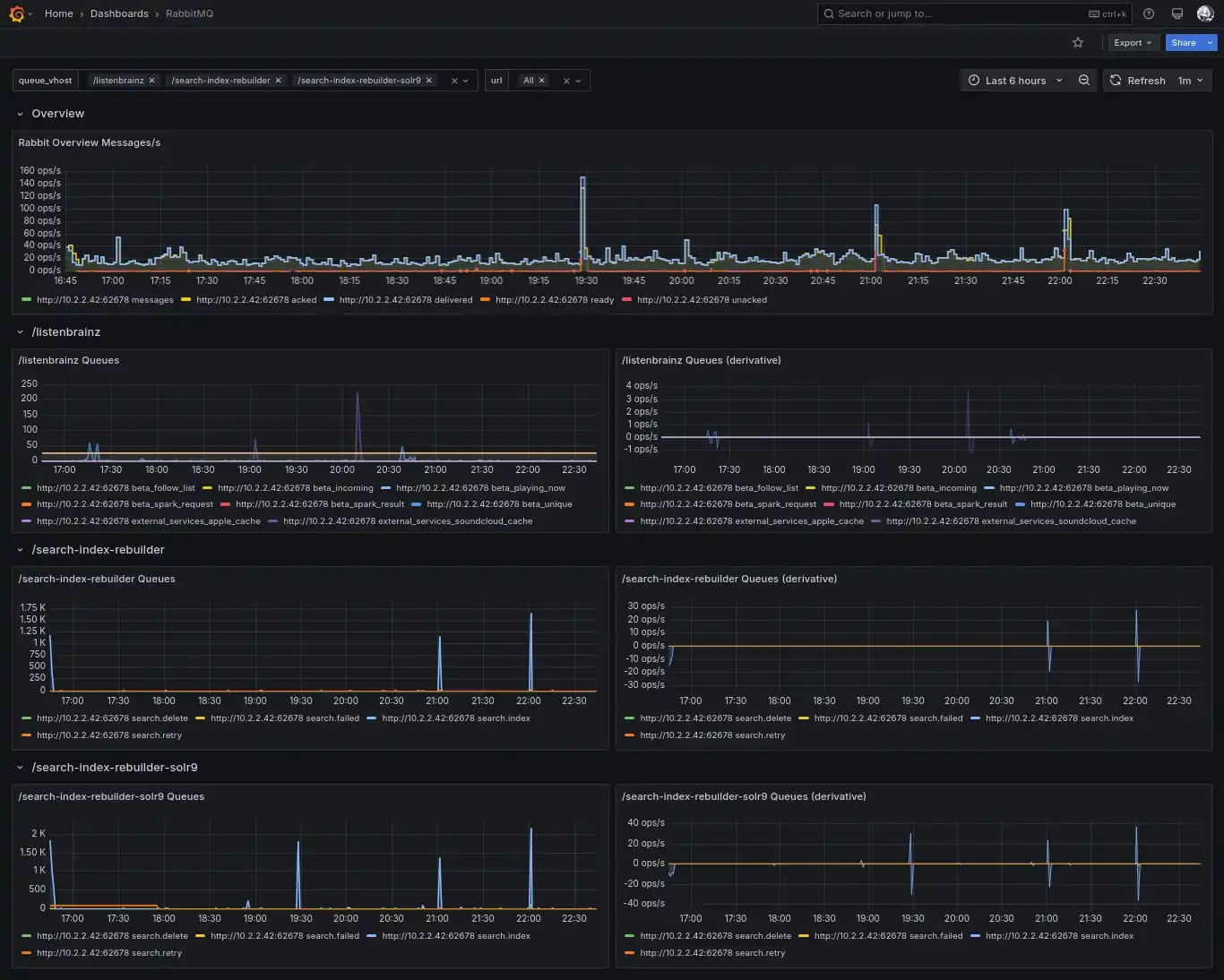
Task: Zoom out the time range
Action: point(1084,81)
